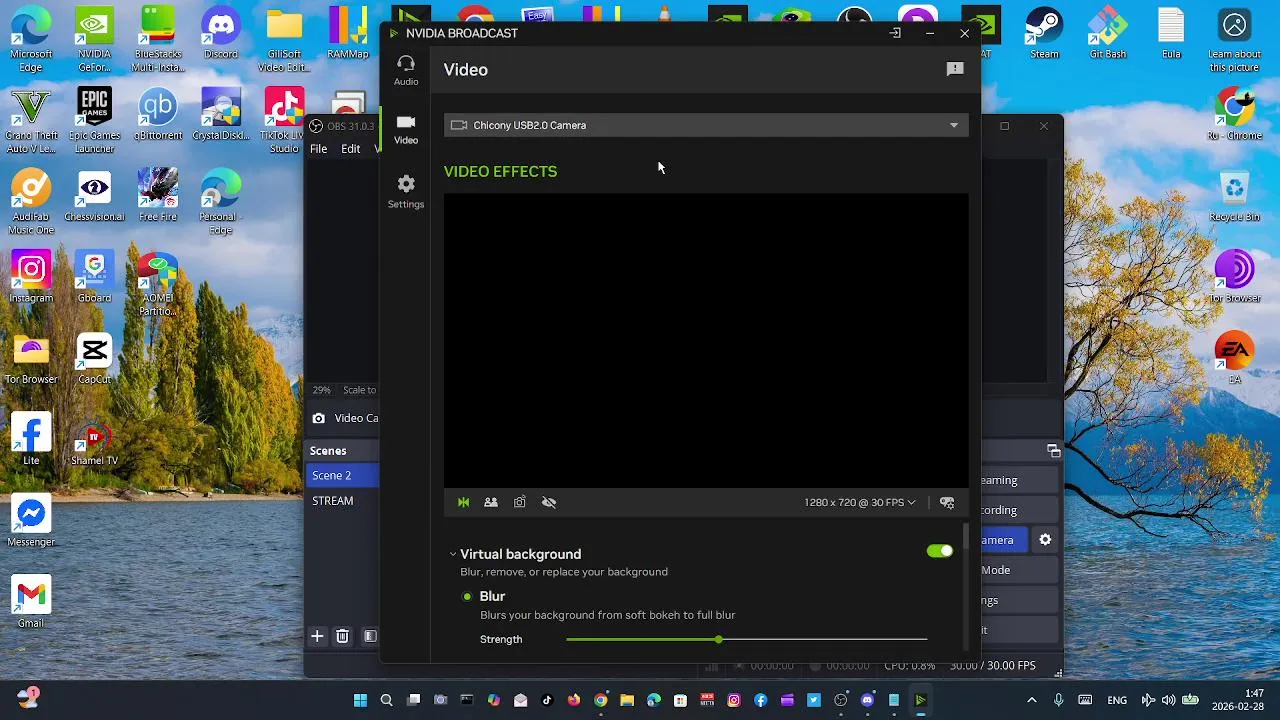Screen dimensions: 1280x720
Task: Take a camera snapshot using the preview toolbar icon
Action: pos(520,502)
